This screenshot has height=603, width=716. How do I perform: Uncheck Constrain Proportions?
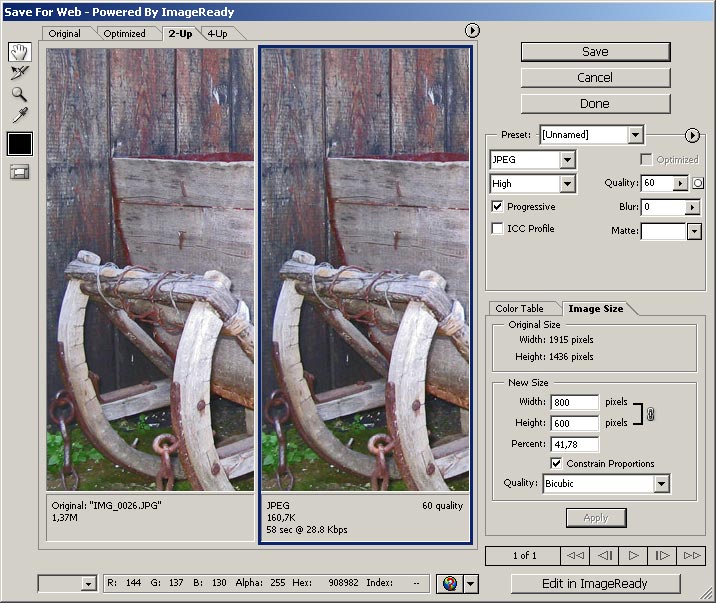click(557, 464)
